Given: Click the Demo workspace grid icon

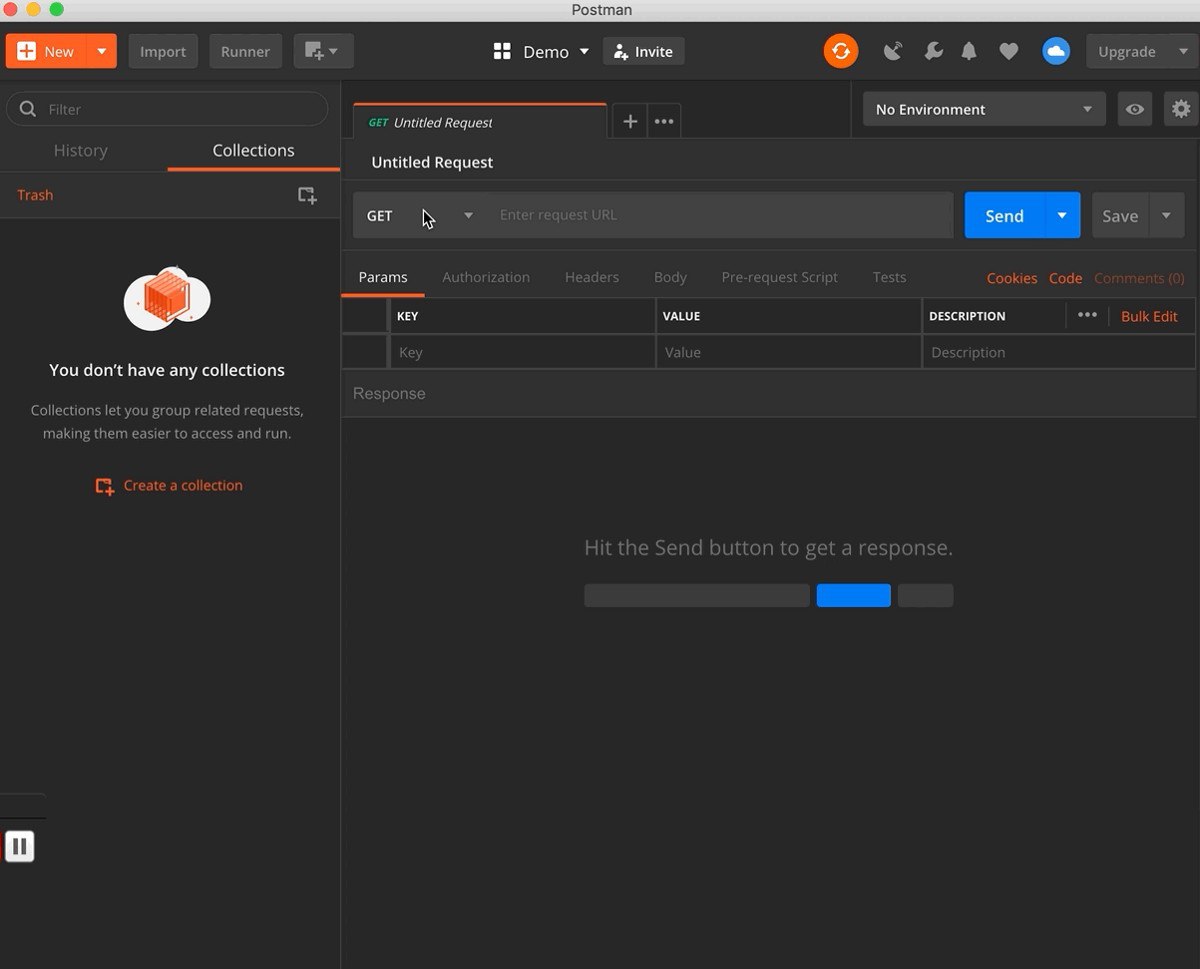Looking at the screenshot, I should [x=503, y=51].
